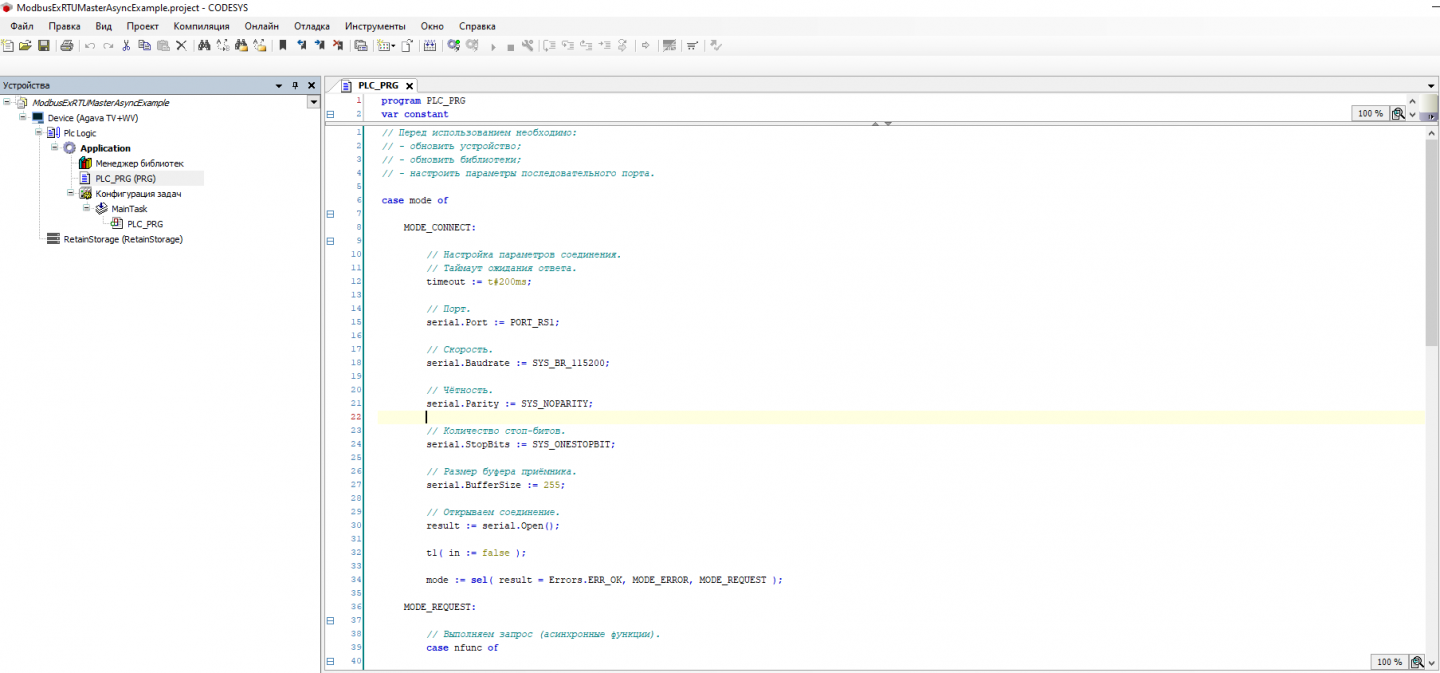Collapse the Application tree node

tap(55, 148)
